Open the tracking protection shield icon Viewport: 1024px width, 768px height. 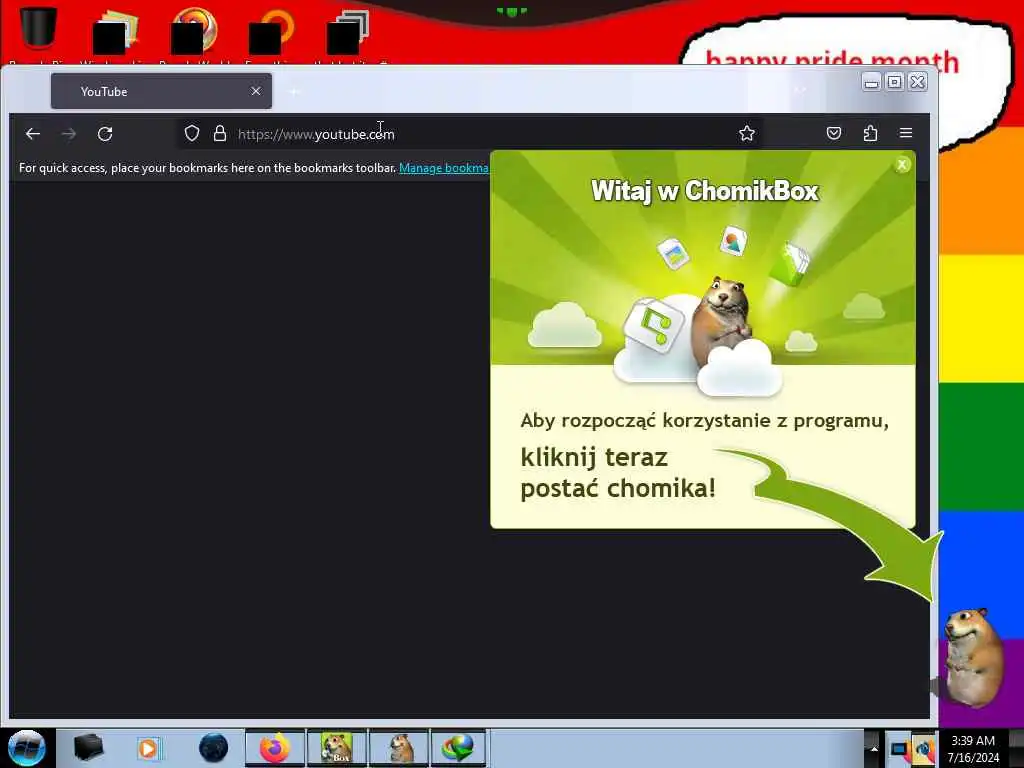[x=191, y=133]
